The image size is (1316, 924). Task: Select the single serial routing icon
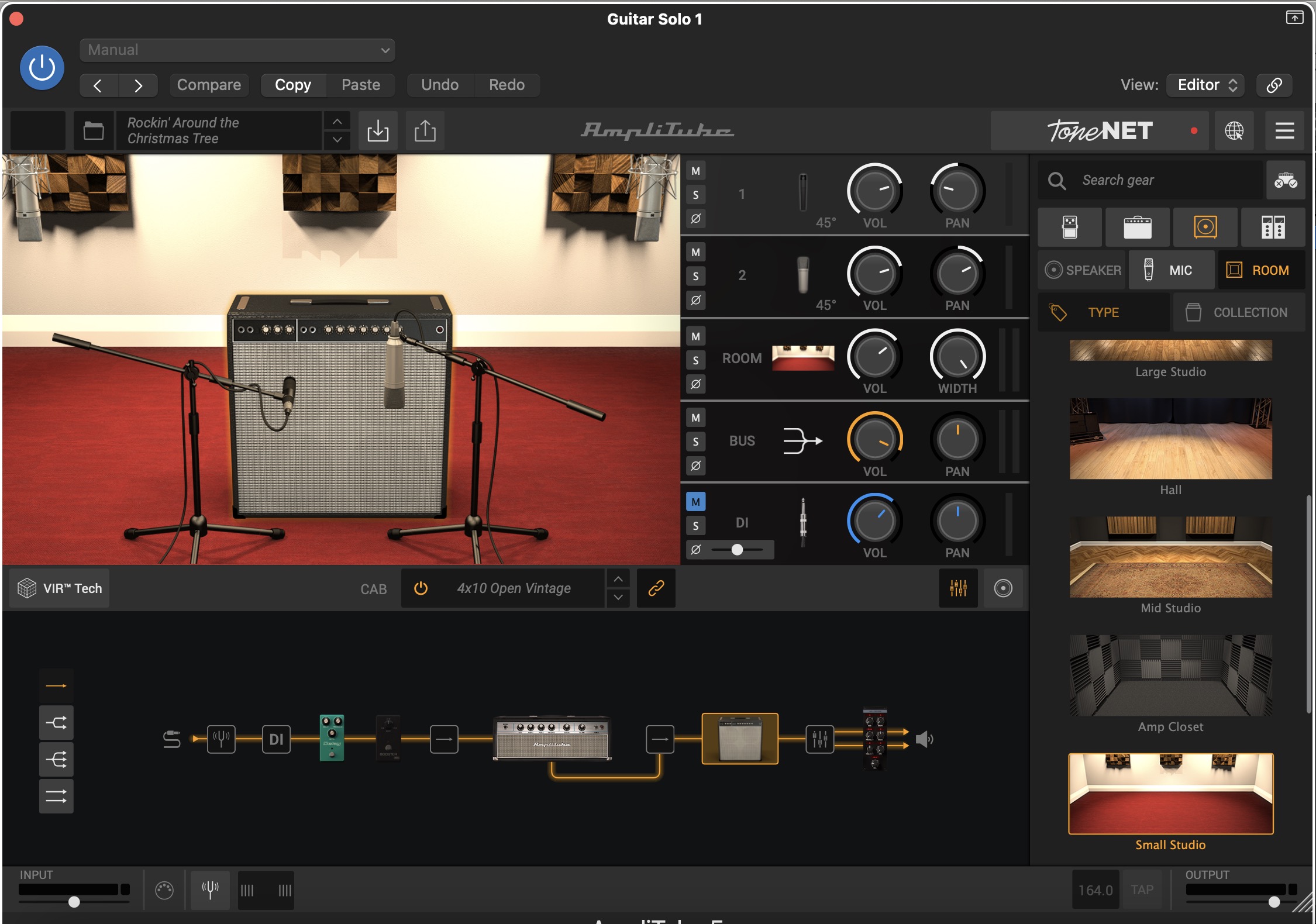click(x=56, y=686)
